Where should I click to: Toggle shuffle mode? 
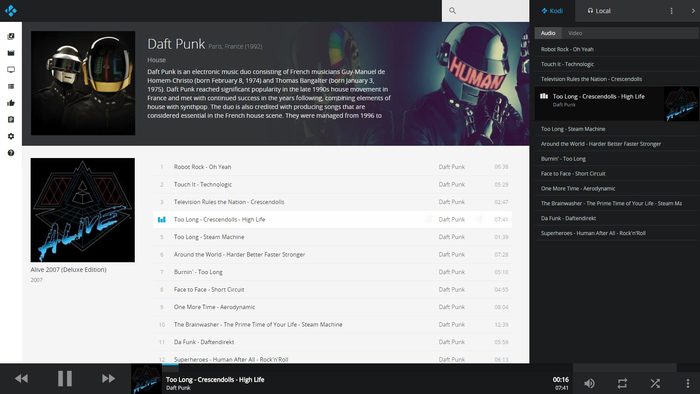655,383
